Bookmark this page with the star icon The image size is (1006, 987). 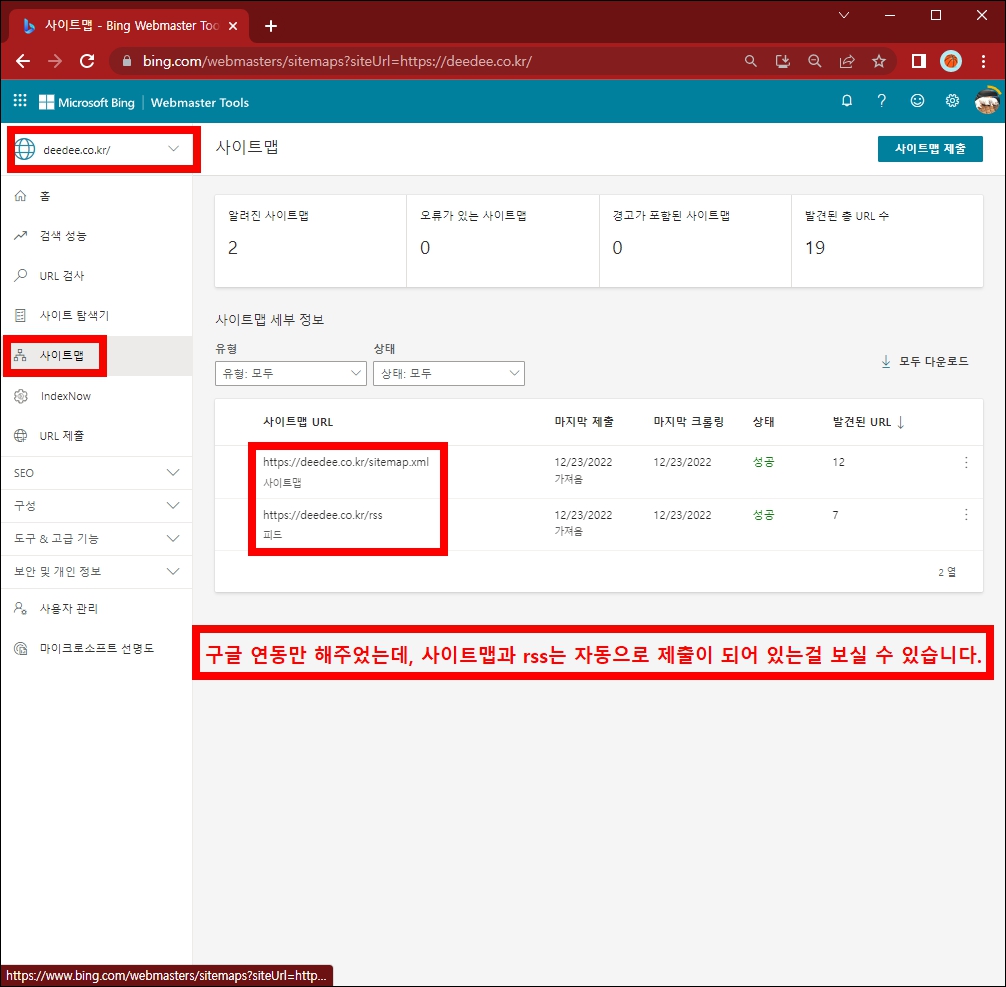[x=879, y=61]
